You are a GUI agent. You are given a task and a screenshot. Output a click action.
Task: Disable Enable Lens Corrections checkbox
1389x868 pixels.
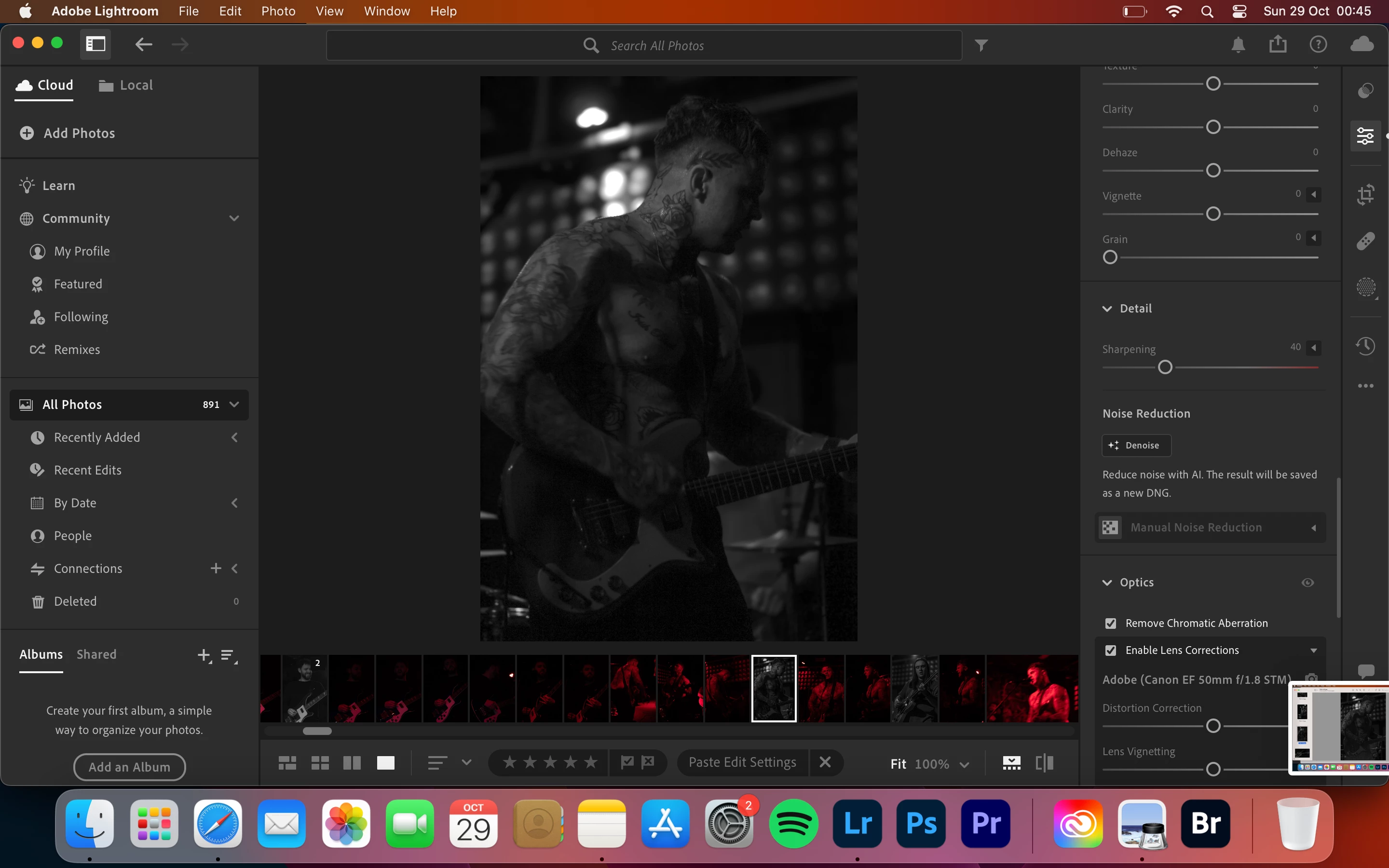[1111, 651]
